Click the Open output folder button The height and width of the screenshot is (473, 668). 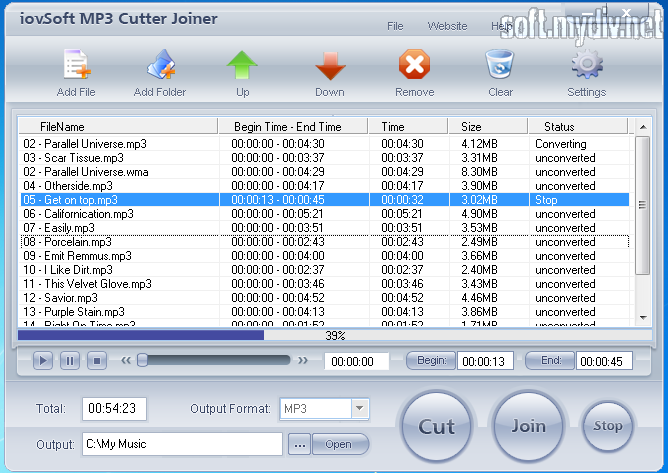click(x=340, y=444)
